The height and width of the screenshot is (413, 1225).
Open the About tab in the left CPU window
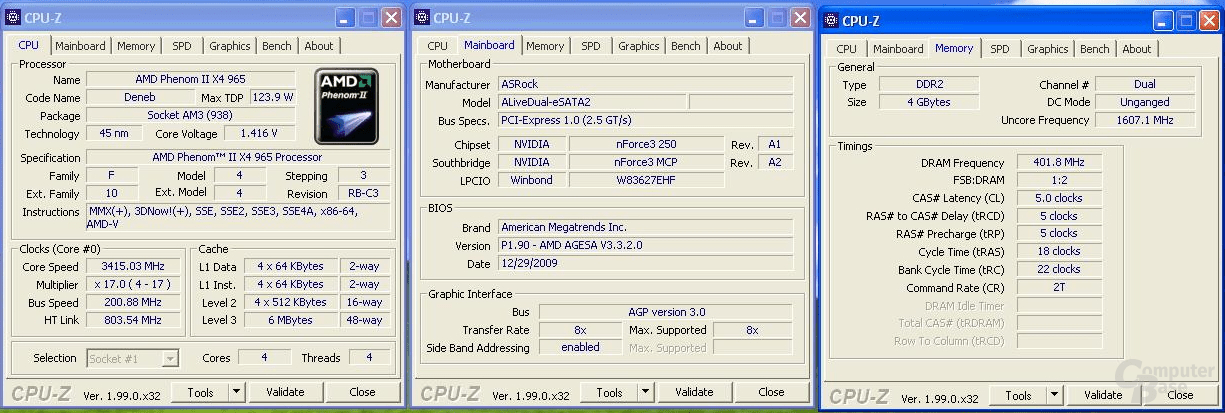(x=319, y=46)
